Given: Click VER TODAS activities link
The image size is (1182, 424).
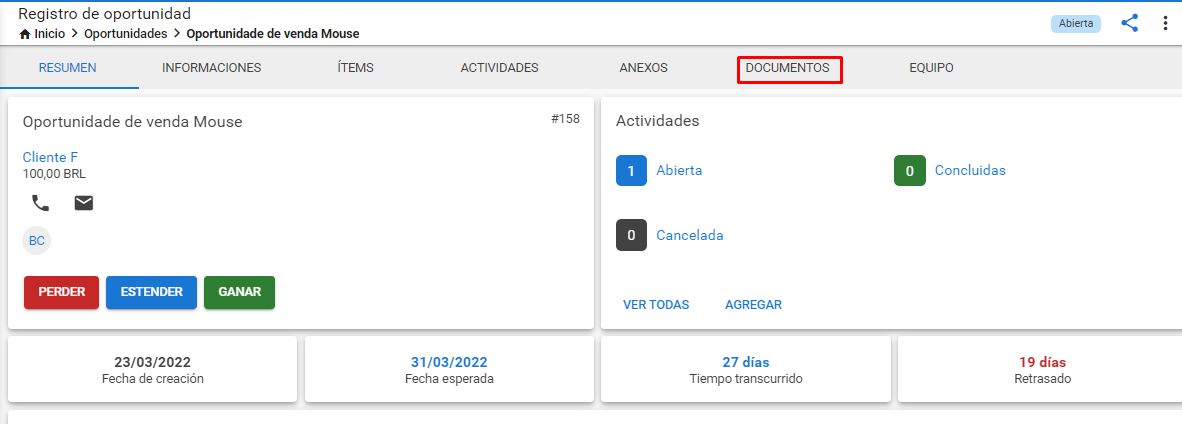Looking at the screenshot, I should point(656,305).
